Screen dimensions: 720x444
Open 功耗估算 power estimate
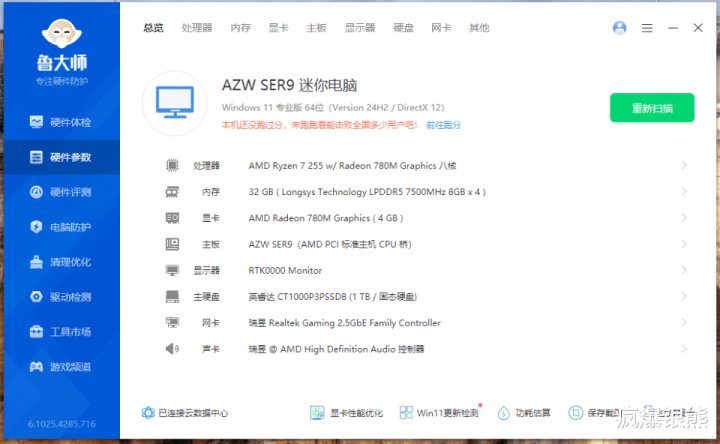524,413
